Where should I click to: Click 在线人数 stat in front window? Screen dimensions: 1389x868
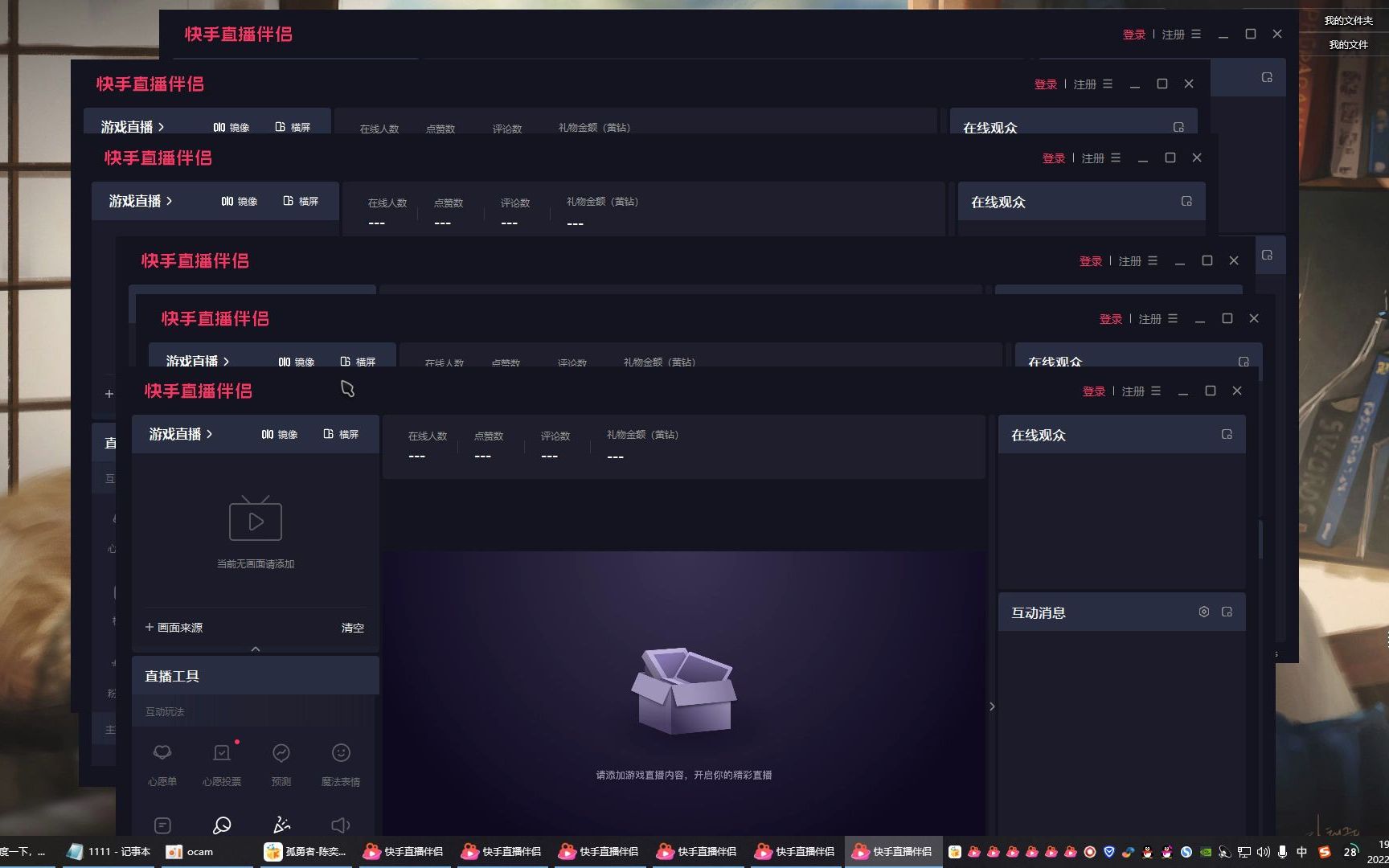(x=428, y=446)
